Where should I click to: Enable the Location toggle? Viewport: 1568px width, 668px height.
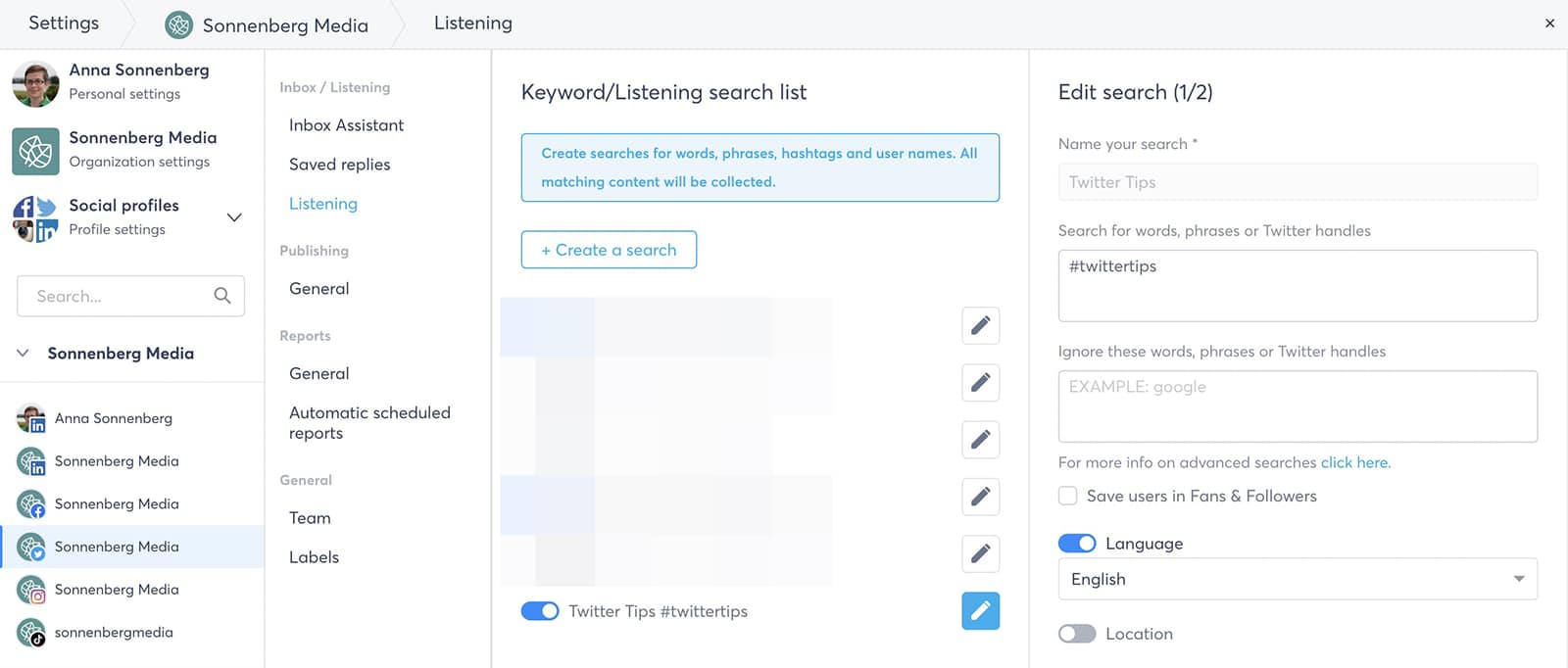(x=1077, y=634)
